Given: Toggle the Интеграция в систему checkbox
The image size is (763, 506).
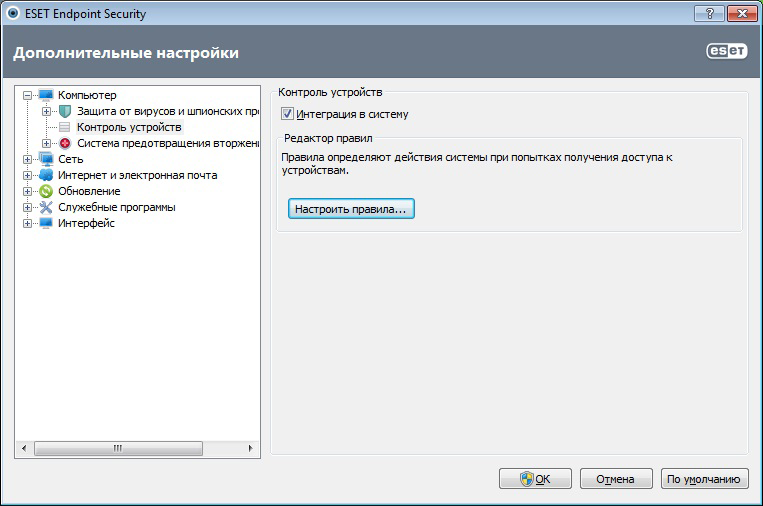Looking at the screenshot, I should 287,114.
